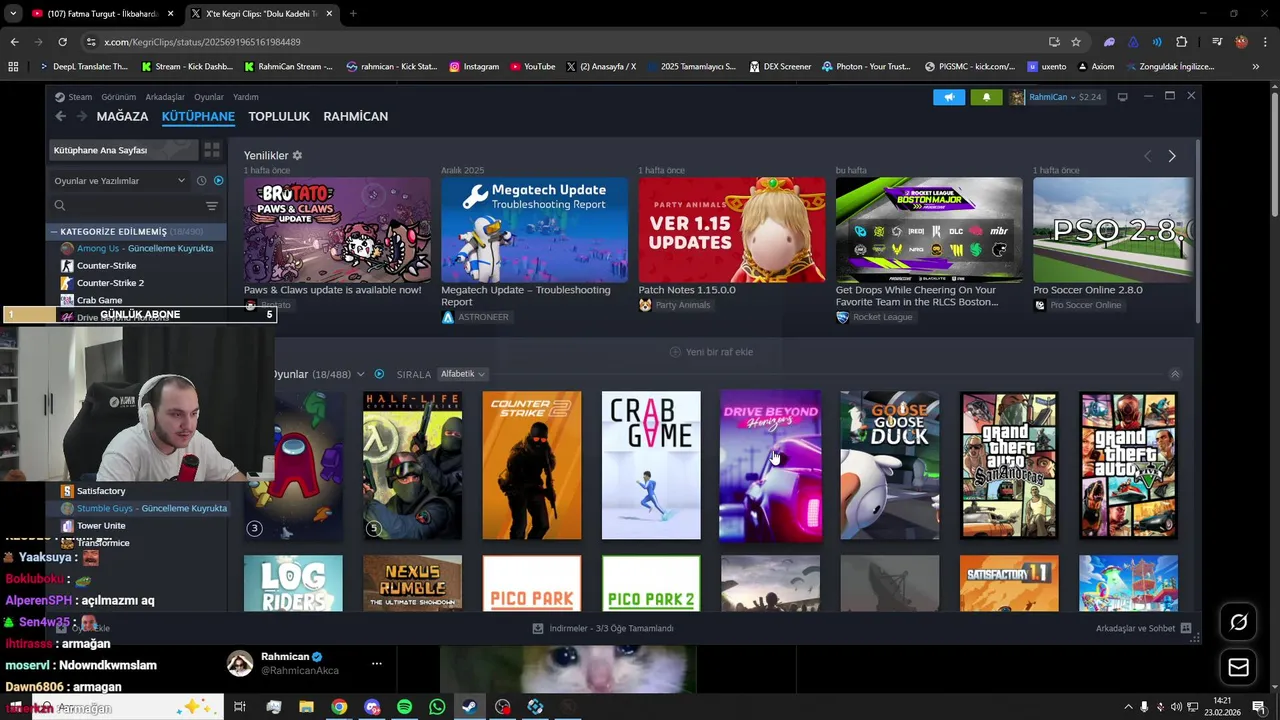This screenshot has height=720, width=1280.
Task: Expand the Oyunlar shelf selector dropdown
Action: 361,374
